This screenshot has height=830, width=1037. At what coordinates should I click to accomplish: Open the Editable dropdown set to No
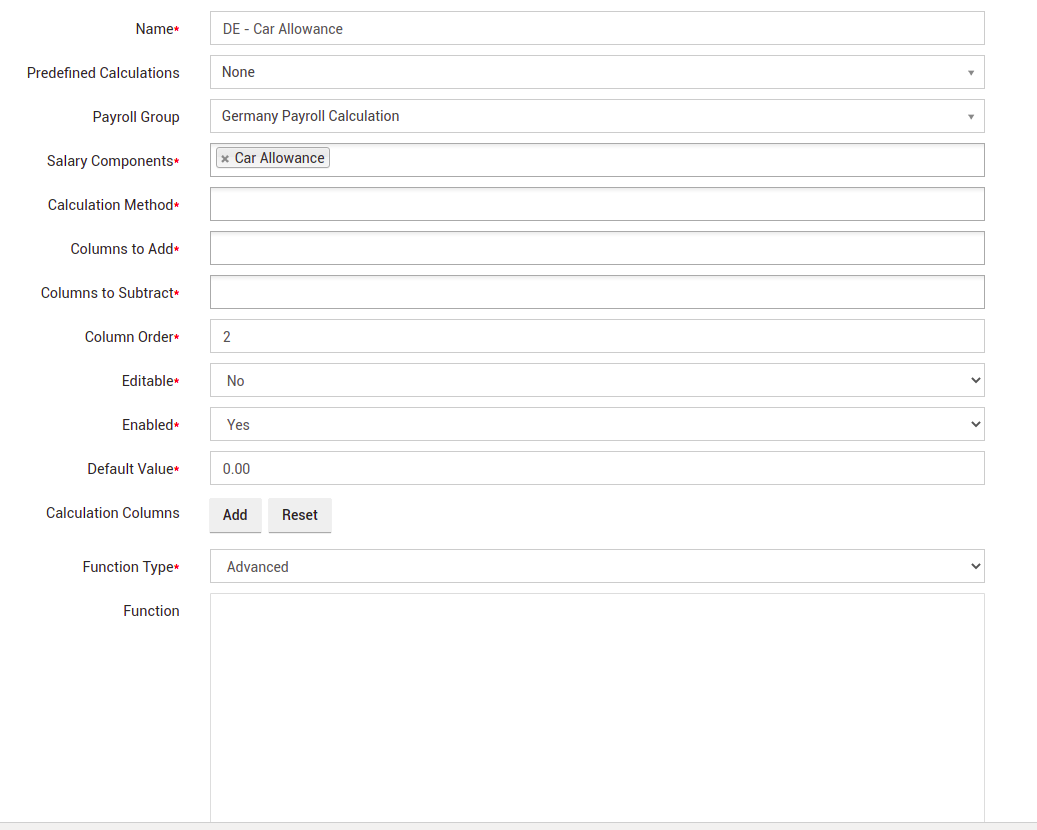click(x=597, y=380)
